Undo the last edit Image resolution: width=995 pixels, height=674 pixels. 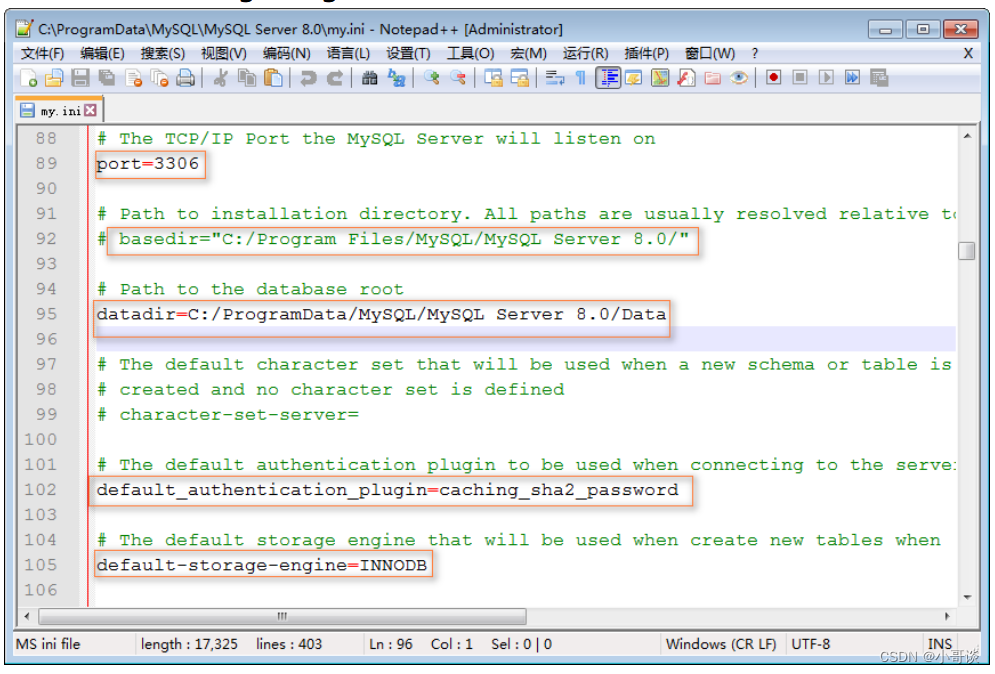(308, 78)
